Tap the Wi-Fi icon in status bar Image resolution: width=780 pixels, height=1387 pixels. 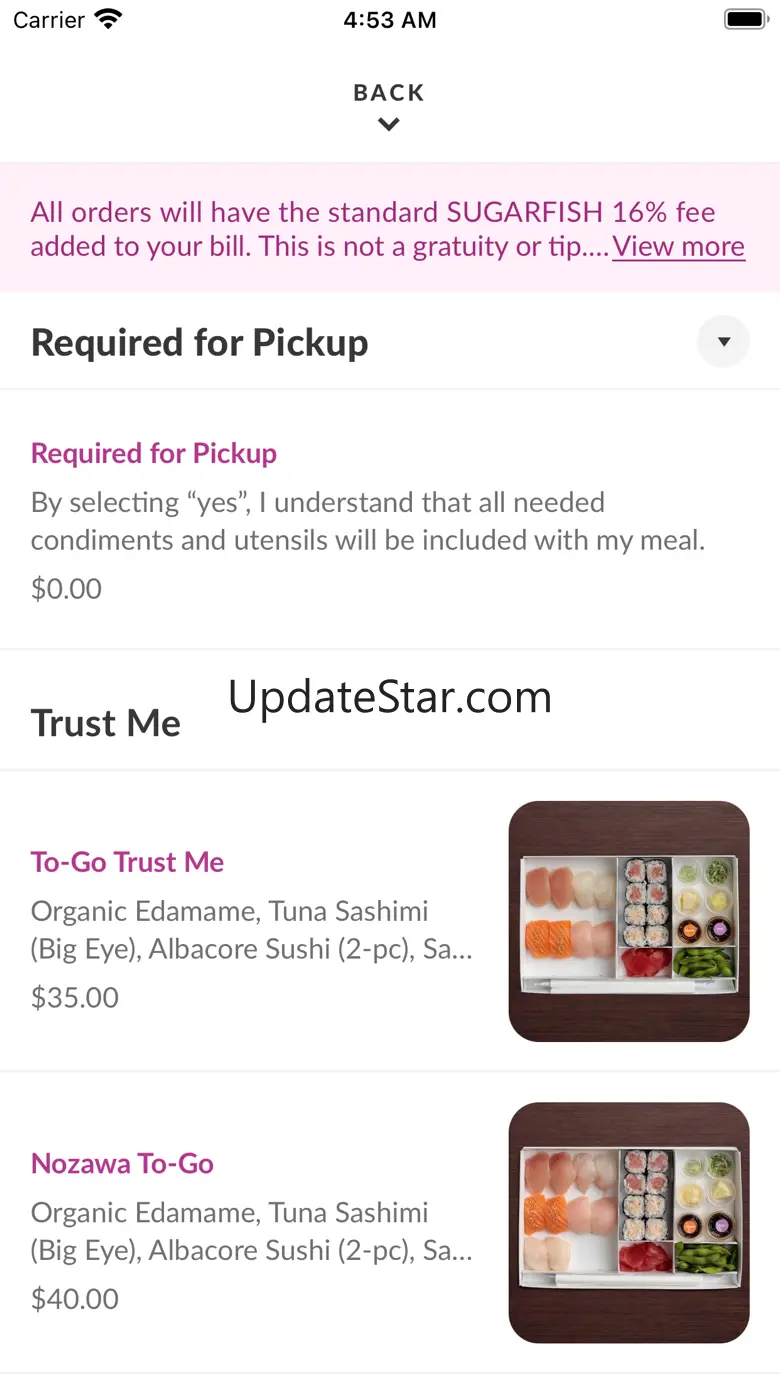[x=108, y=20]
